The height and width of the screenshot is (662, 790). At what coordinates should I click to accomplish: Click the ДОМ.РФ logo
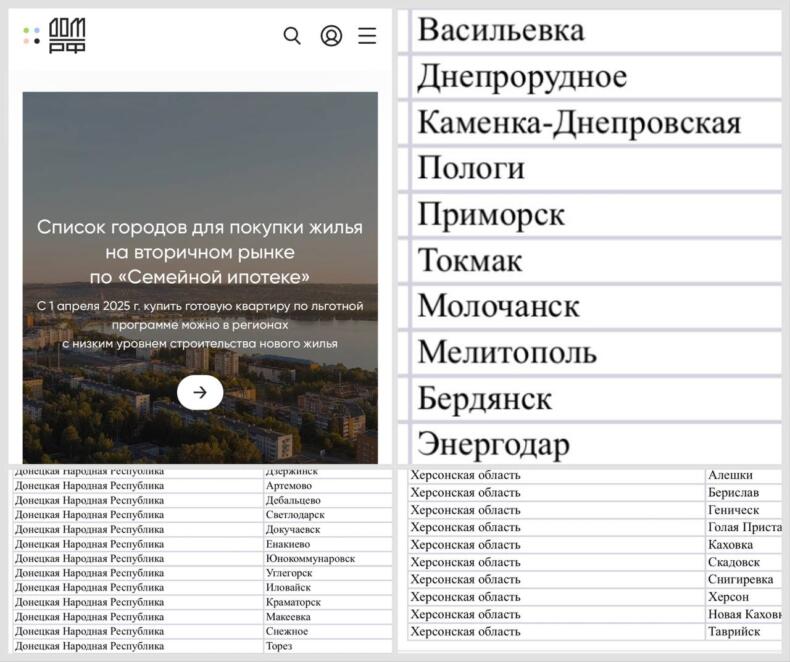tap(56, 35)
